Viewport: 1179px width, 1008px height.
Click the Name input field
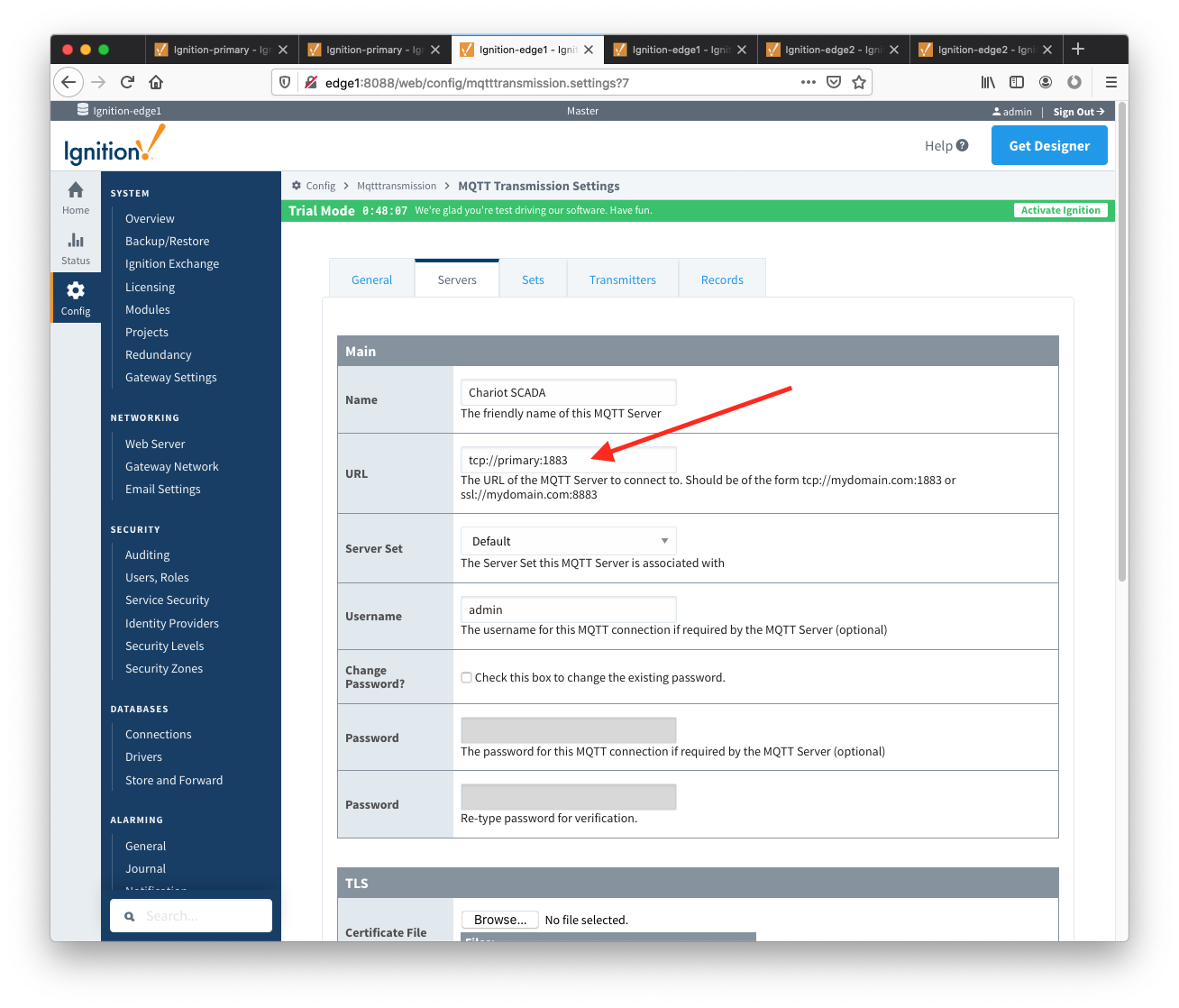569,392
